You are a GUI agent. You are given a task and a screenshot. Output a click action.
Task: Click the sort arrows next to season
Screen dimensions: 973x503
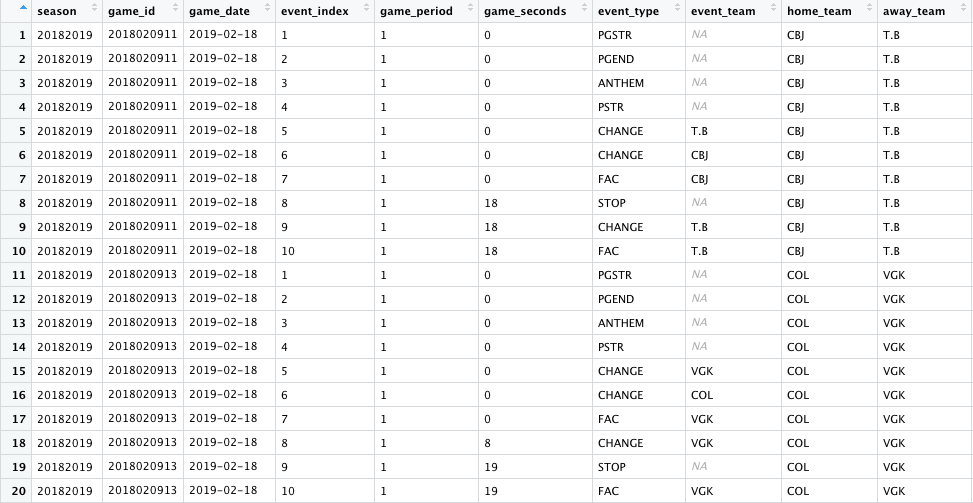[x=94, y=12]
